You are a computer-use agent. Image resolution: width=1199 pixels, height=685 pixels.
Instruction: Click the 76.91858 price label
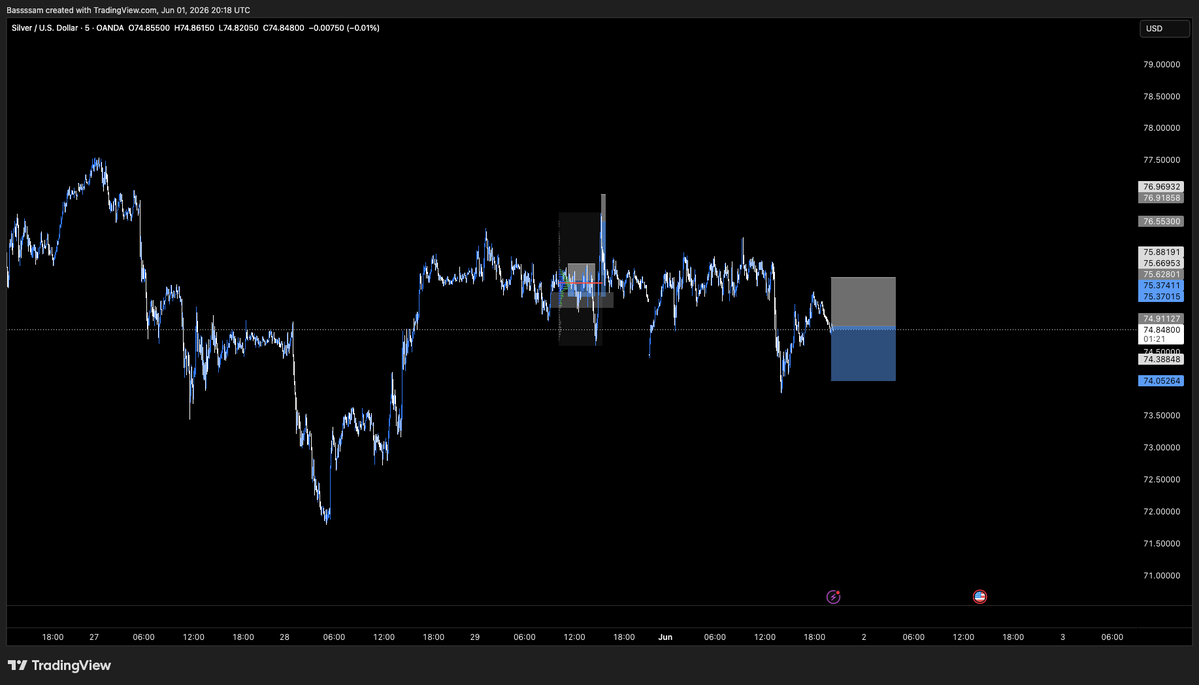point(1161,197)
